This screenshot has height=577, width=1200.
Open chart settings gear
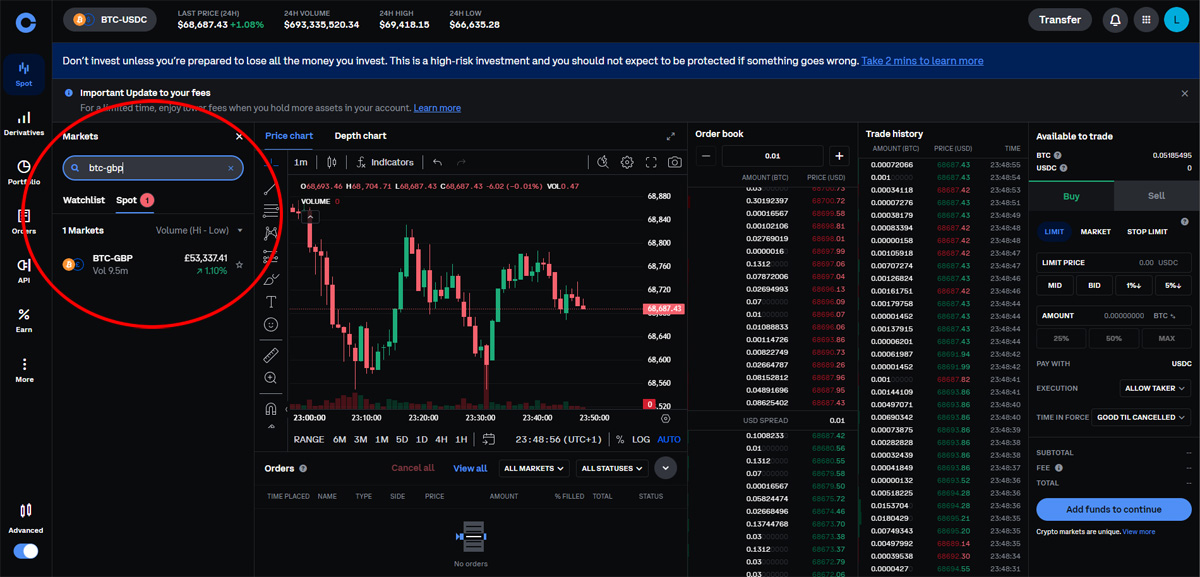(x=627, y=162)
